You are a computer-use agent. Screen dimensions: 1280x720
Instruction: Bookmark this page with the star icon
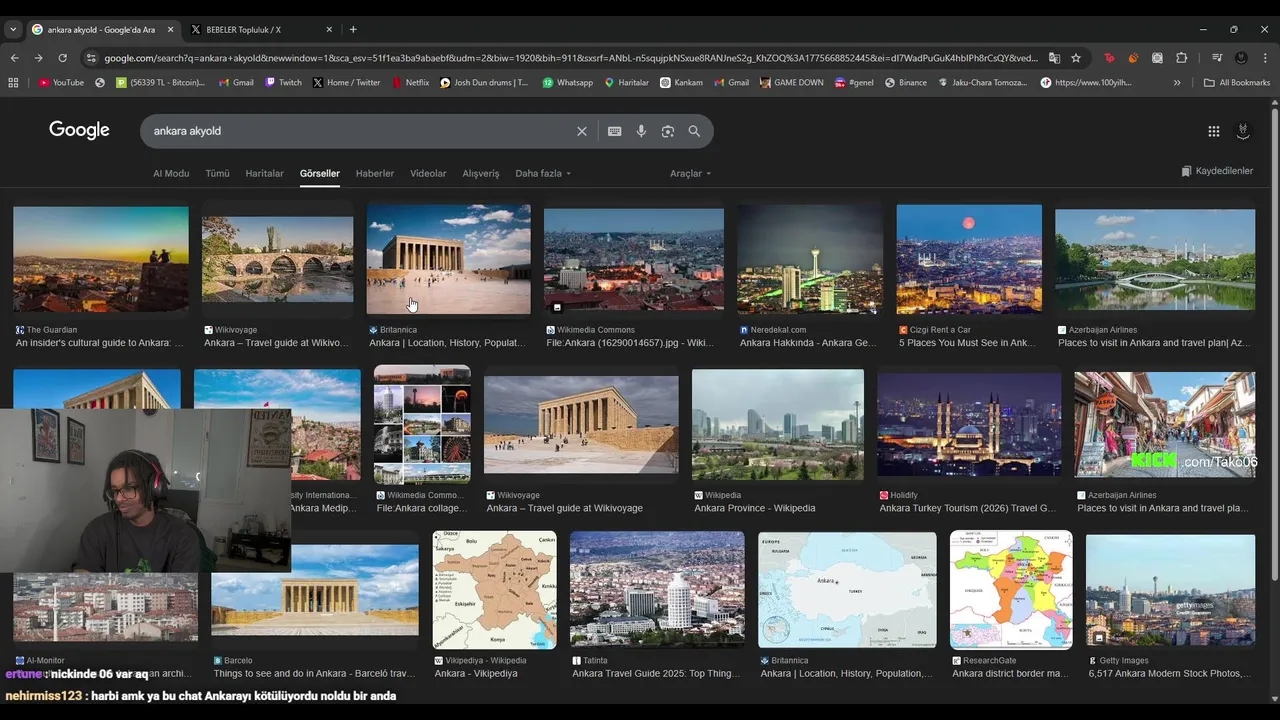[x=1076, y=58]
